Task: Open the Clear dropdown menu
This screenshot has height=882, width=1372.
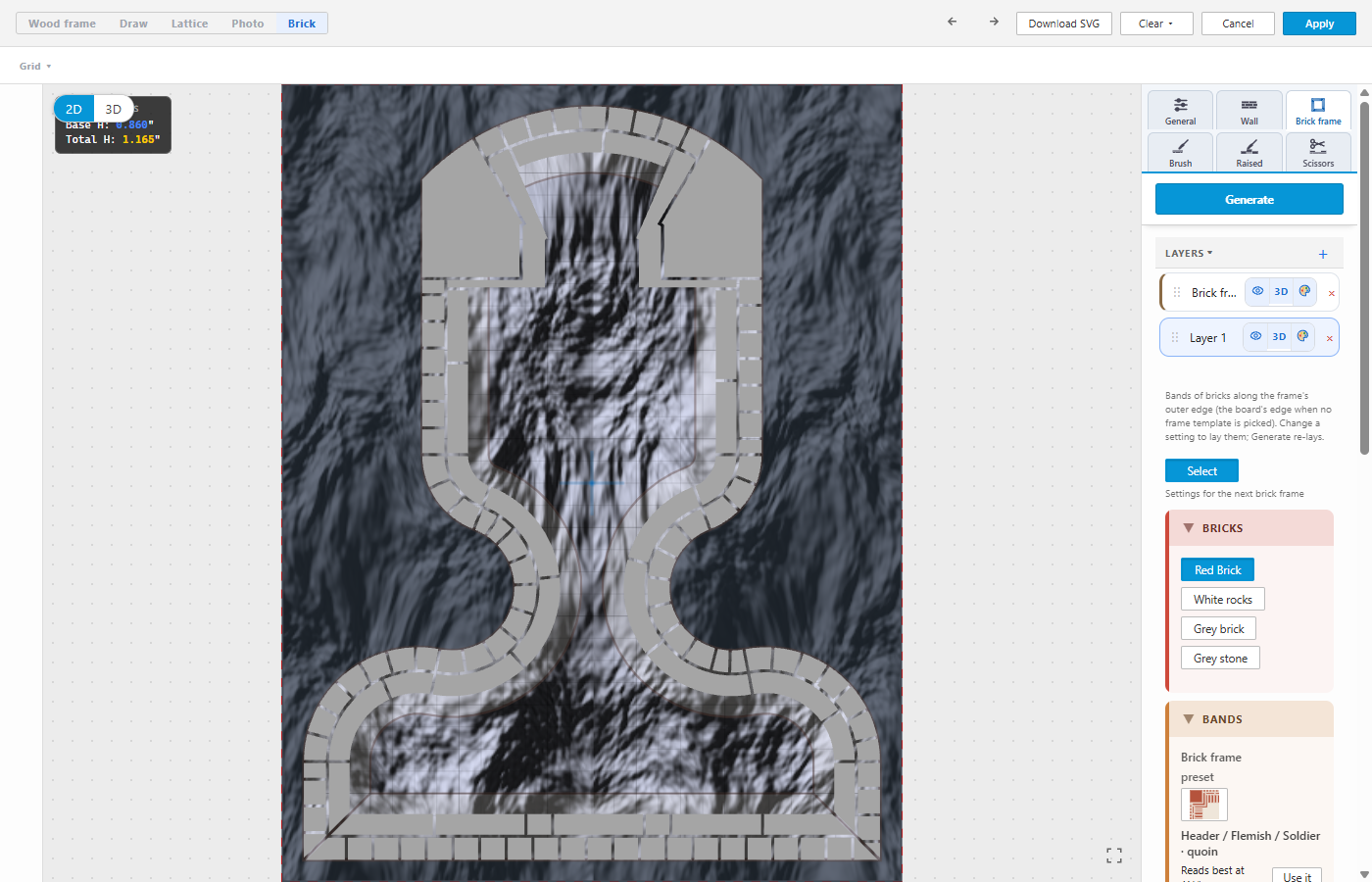Action: click(x=1156, y=24)
